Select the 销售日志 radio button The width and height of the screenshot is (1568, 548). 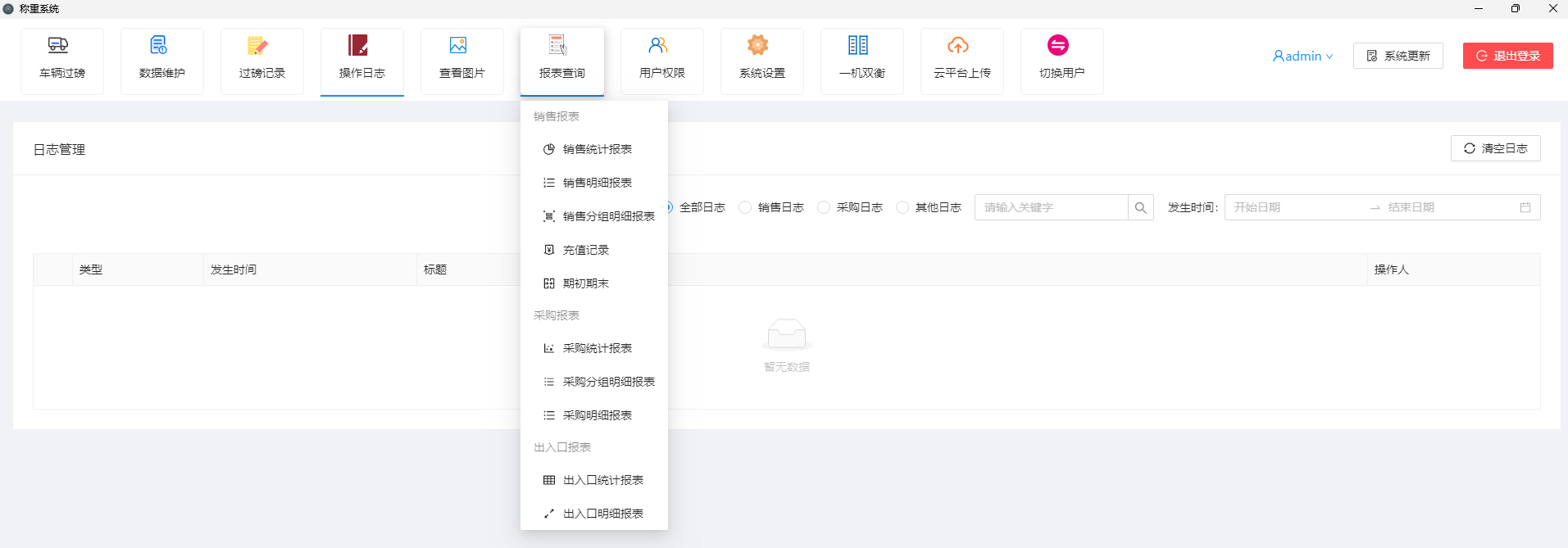745,207
